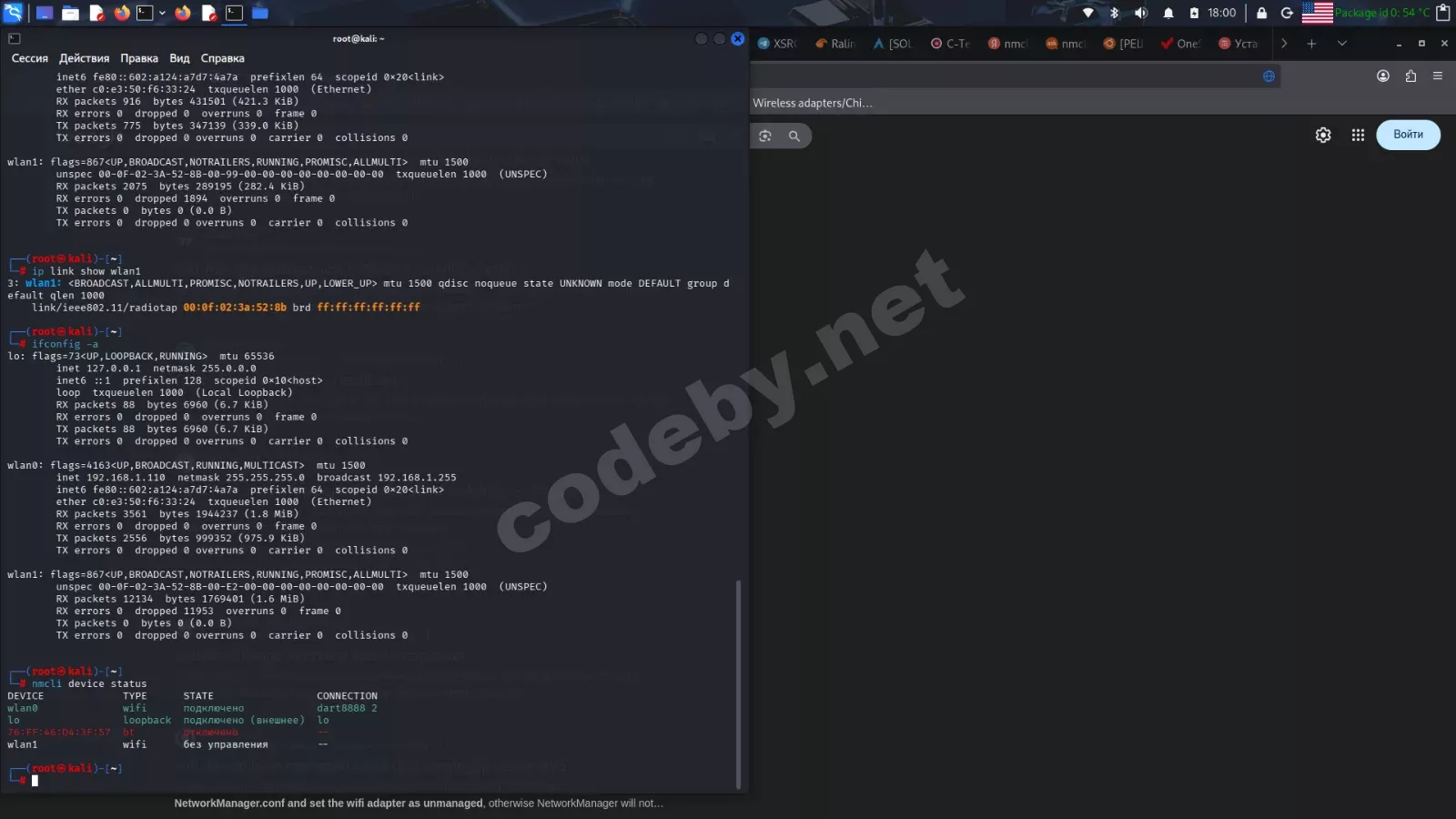Switch to the running Firefox window in the taskbar
The height and width of the screenshot is (819, 1456).
coord(183,13)
